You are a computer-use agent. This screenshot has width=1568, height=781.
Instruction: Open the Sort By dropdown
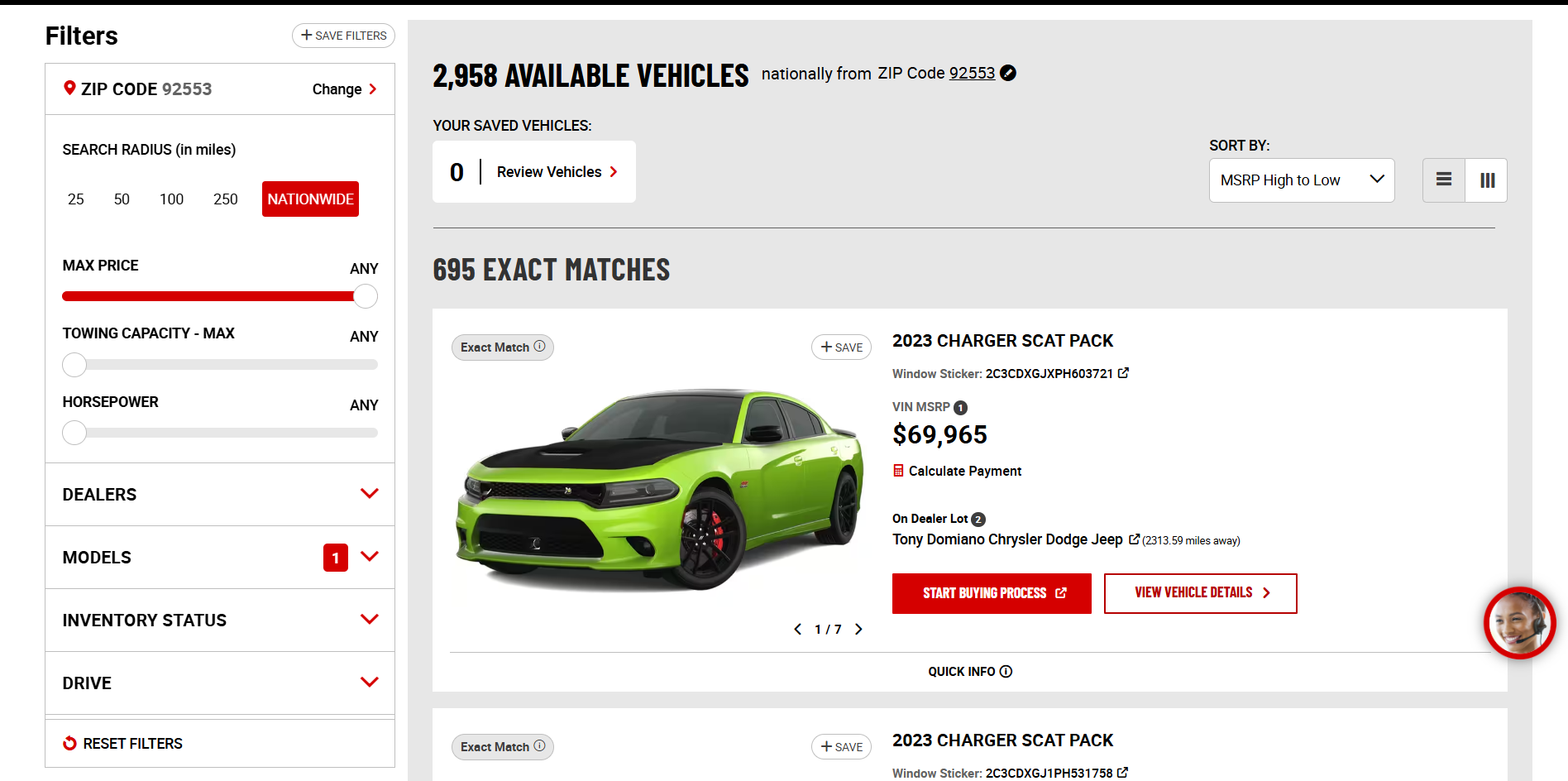click(x=1302, y=180)
